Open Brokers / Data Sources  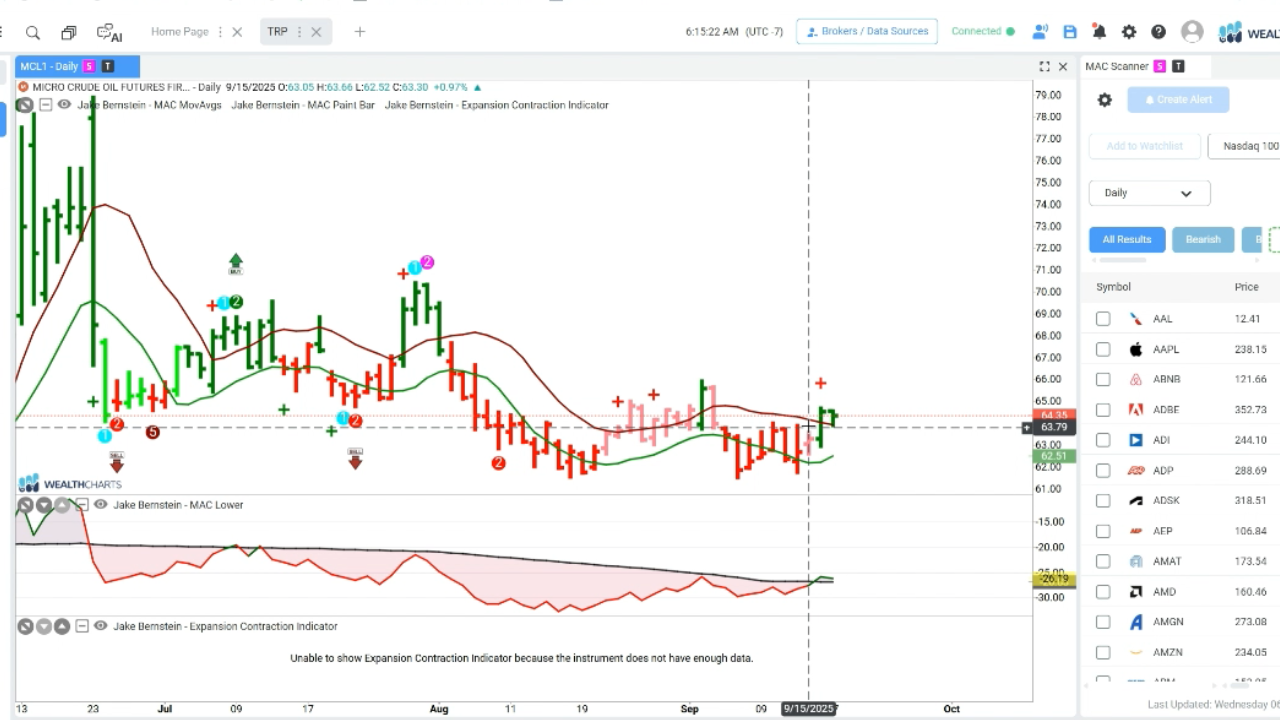[867, 31]
